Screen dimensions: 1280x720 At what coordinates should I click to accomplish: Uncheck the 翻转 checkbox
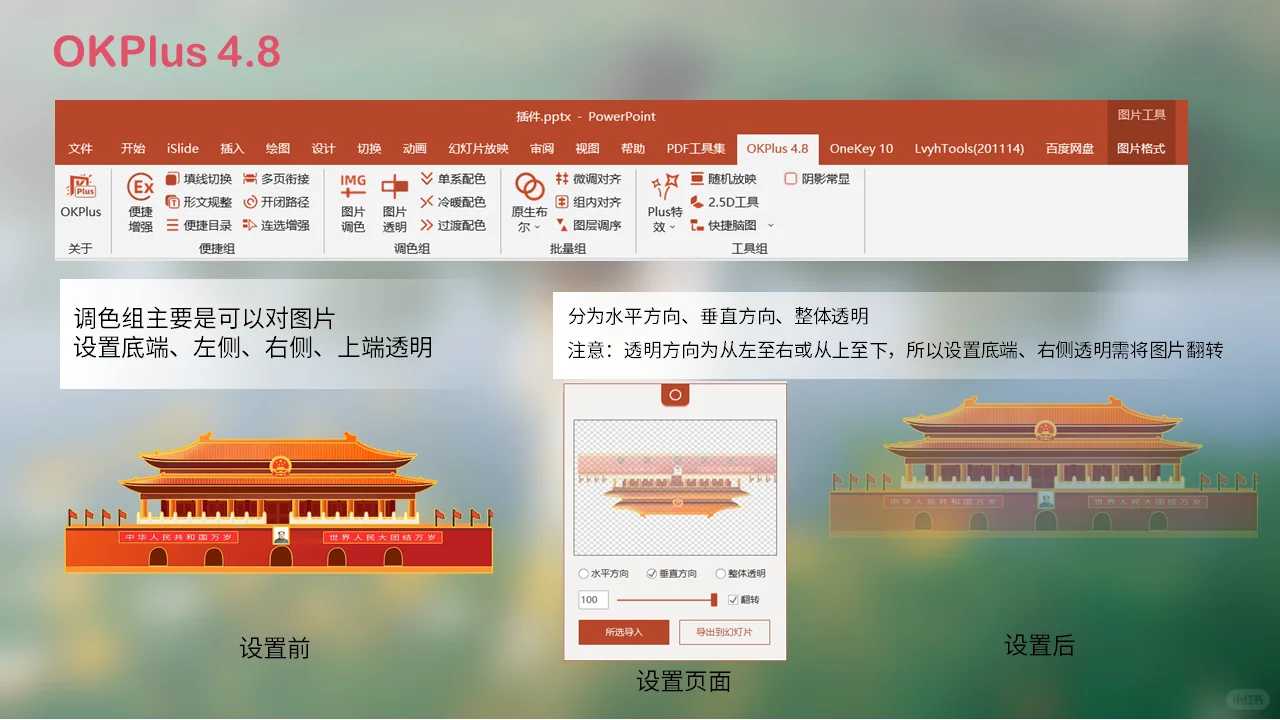[x=734, y=600]
